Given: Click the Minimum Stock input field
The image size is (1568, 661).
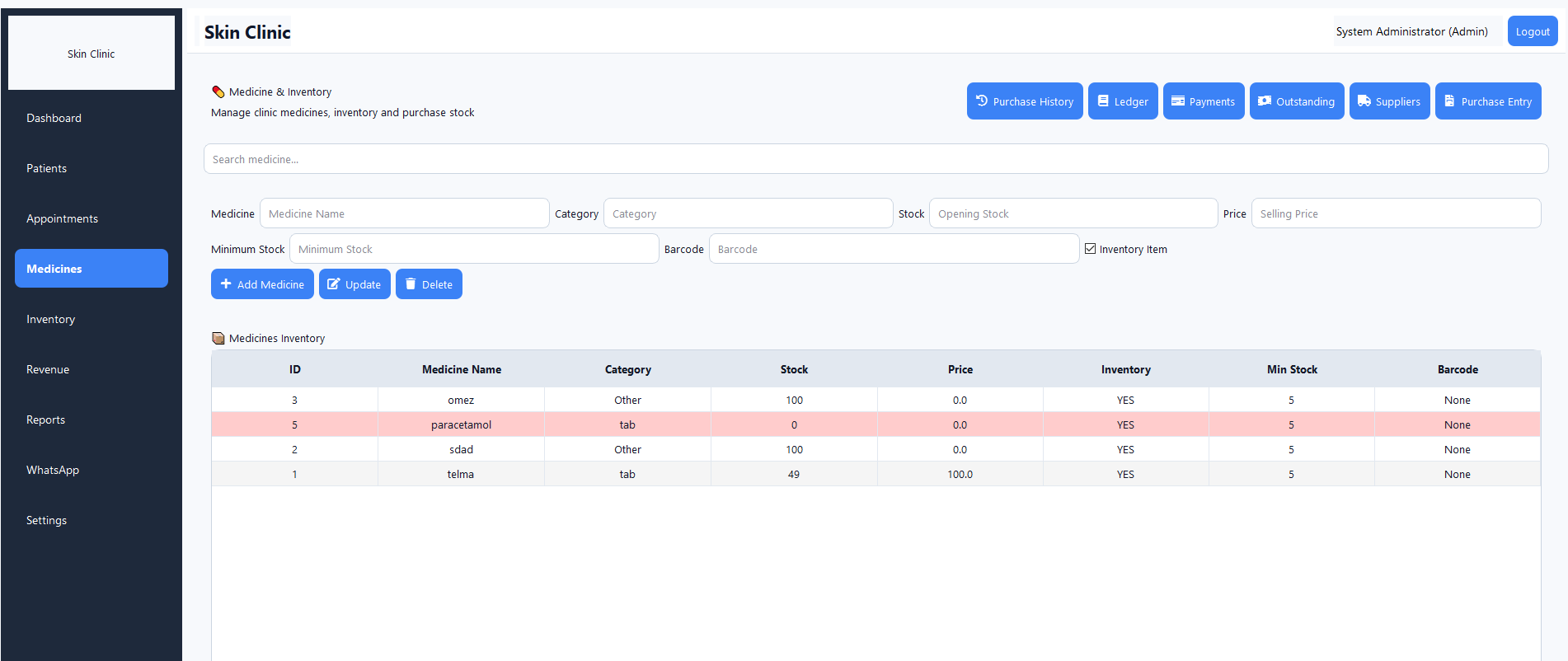Looking at the screenshot, I should coord(474,249).
